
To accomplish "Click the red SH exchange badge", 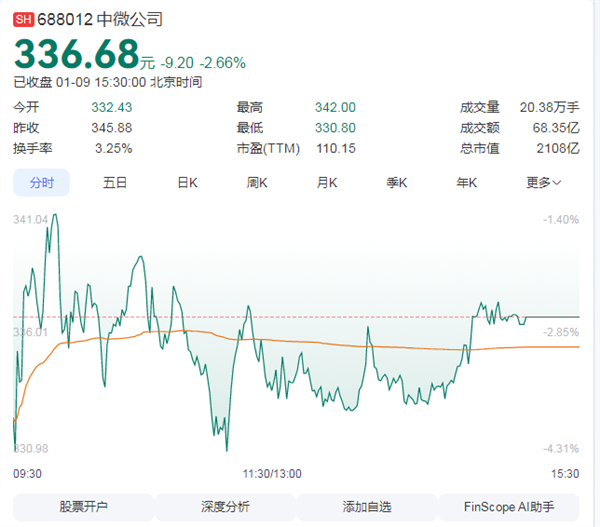I will pos(24,19).
